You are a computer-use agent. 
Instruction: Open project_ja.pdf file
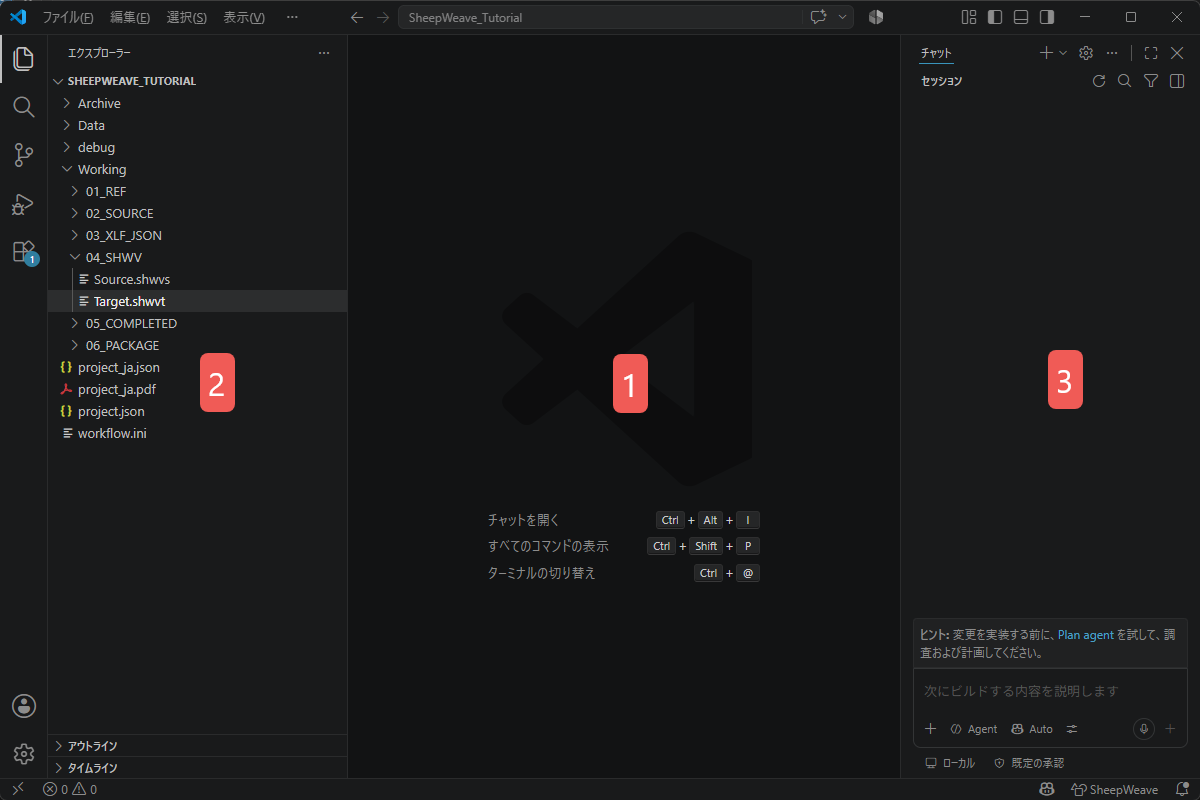coord(197,389)
